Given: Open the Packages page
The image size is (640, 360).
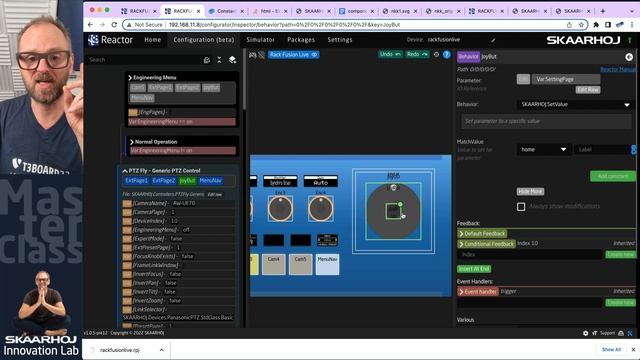Looking at the screenshot, I should pos(301,40).
